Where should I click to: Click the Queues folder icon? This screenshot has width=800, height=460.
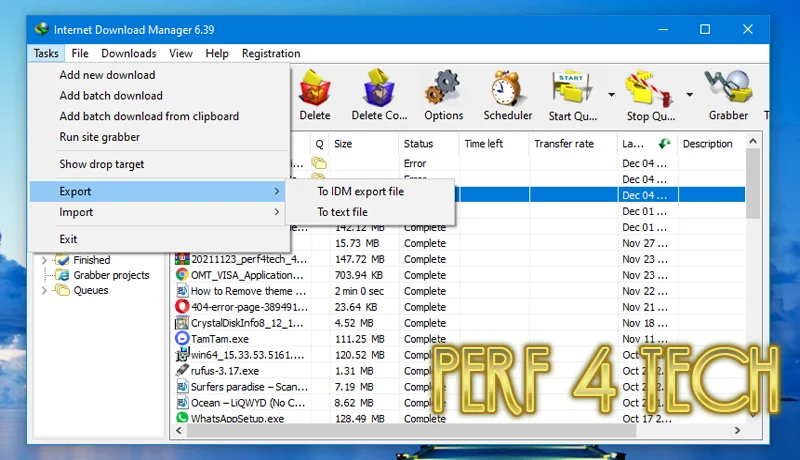[x=62, y=290]
